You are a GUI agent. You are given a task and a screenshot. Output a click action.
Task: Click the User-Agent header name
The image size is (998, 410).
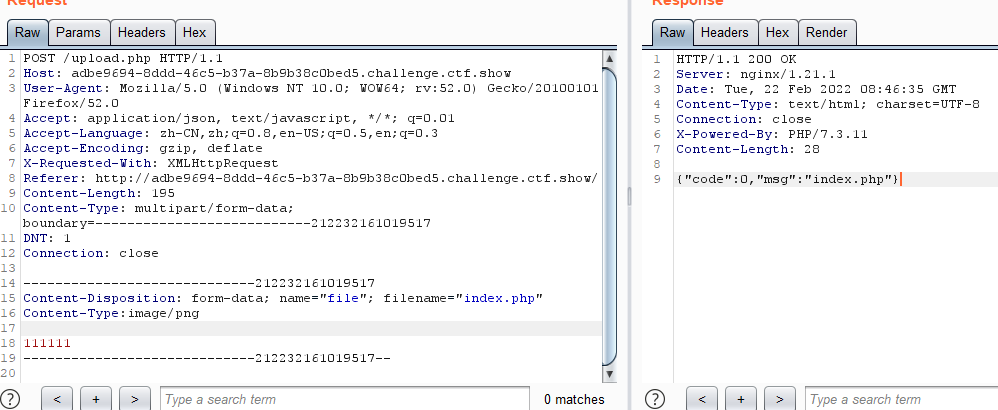point(64,88)
